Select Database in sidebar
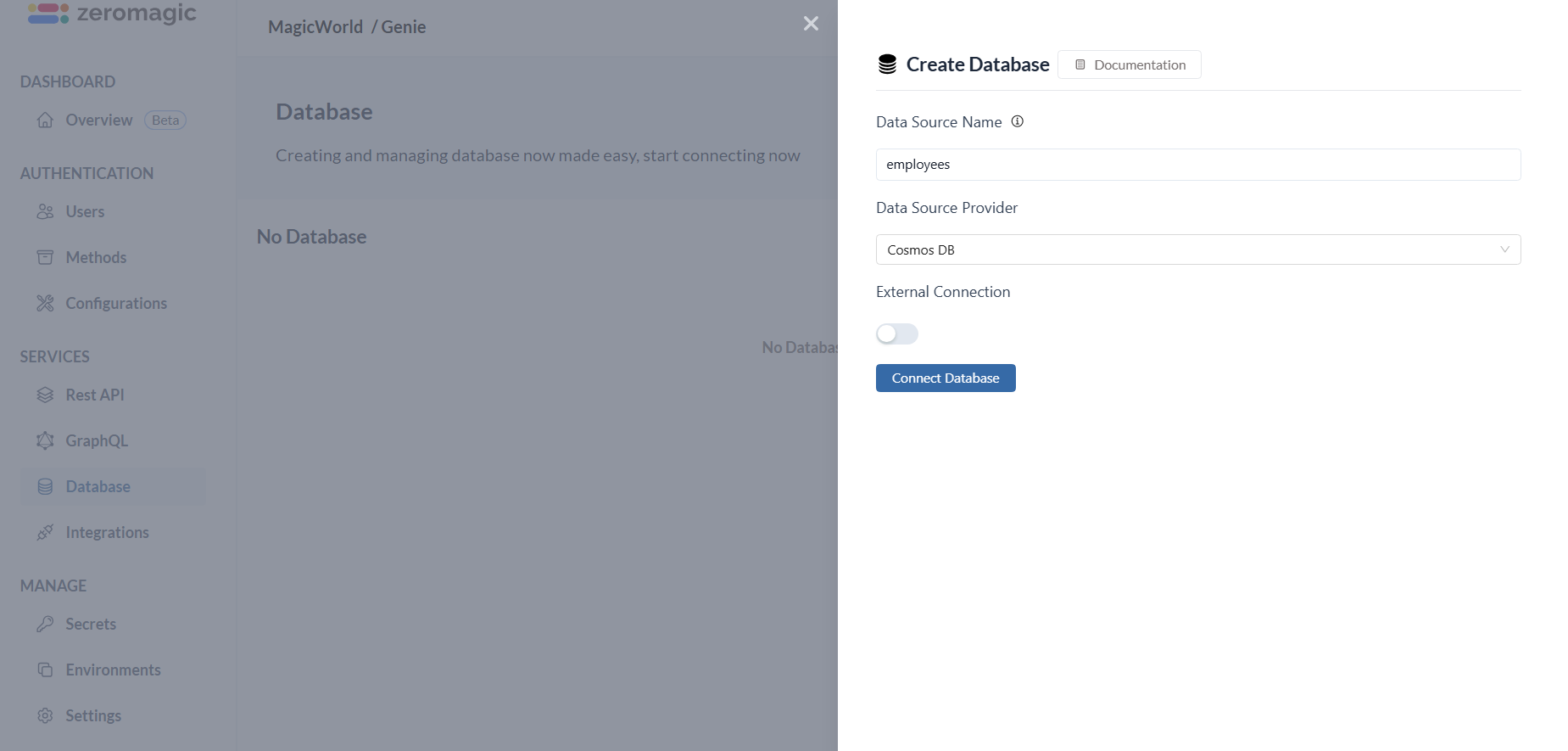Viewport: 1568px width, 751px height. 113,486
